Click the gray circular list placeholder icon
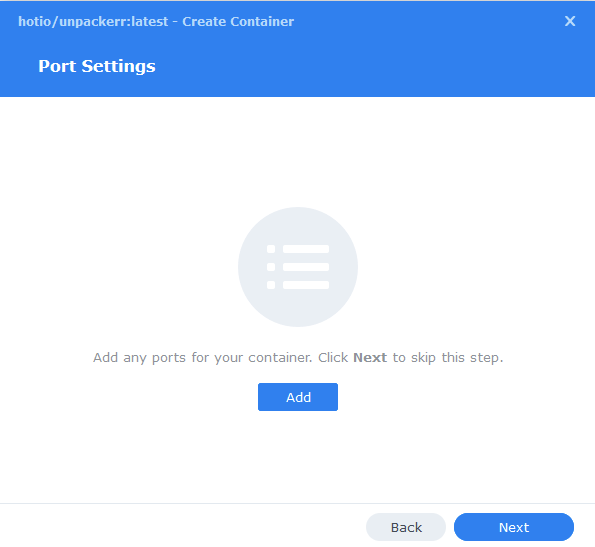This screenshot has width=595, height=547. point(298,267)
